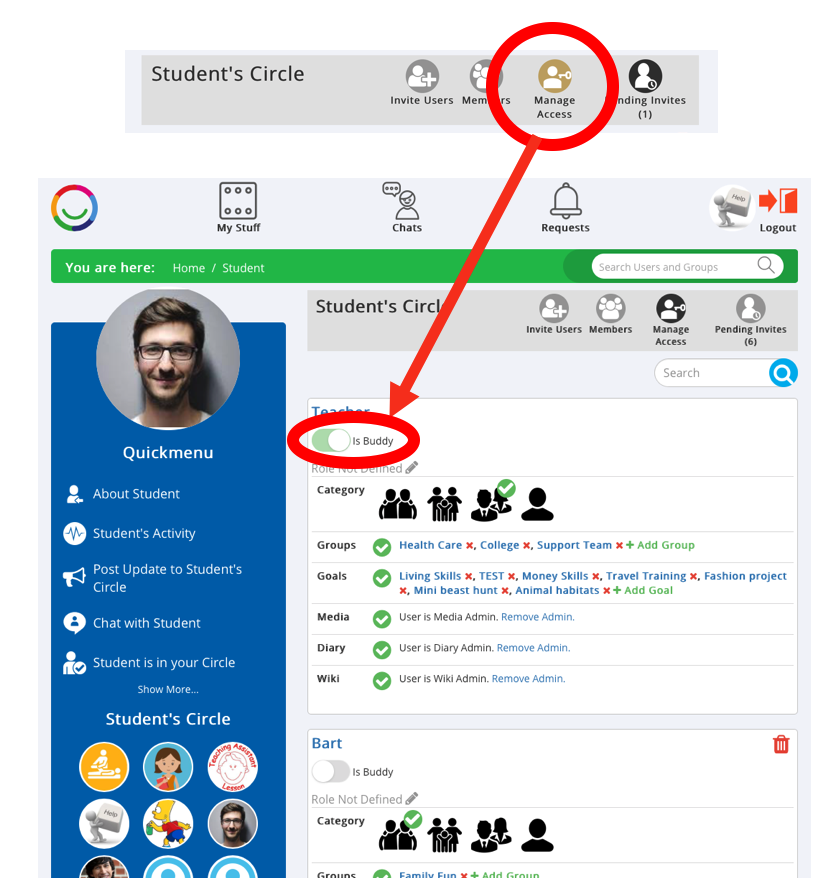Edit Teacher's role with pencil icon
This screenshot has width=827, height=878.
[x=412, y=468]
